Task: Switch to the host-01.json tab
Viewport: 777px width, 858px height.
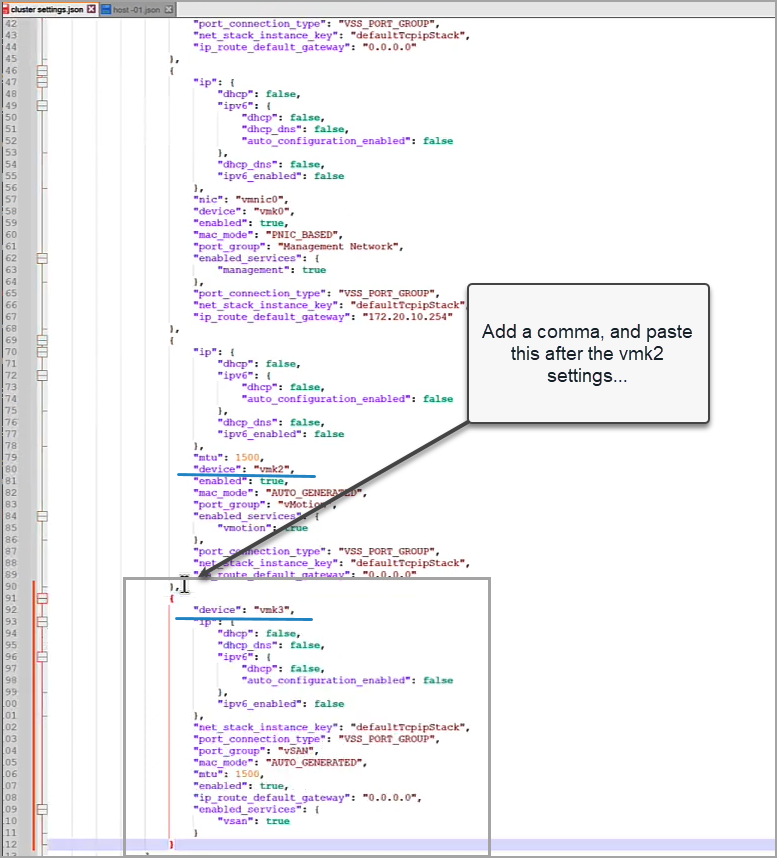Action: coord(138,9)
